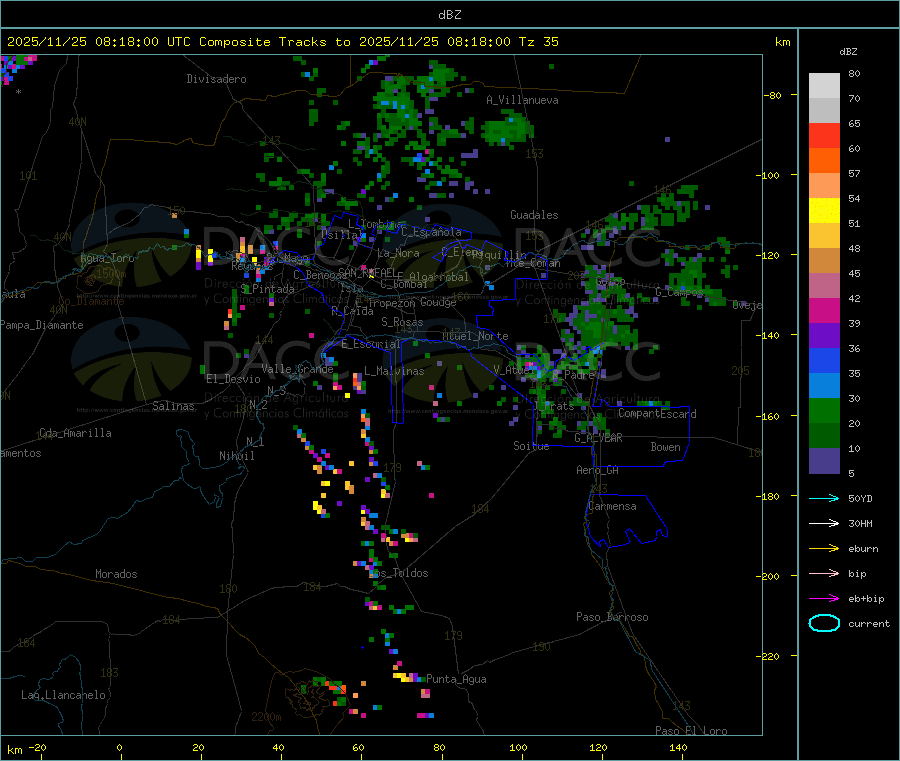
Task: Click the S_Pintada map label
Action: click(267, 289)
